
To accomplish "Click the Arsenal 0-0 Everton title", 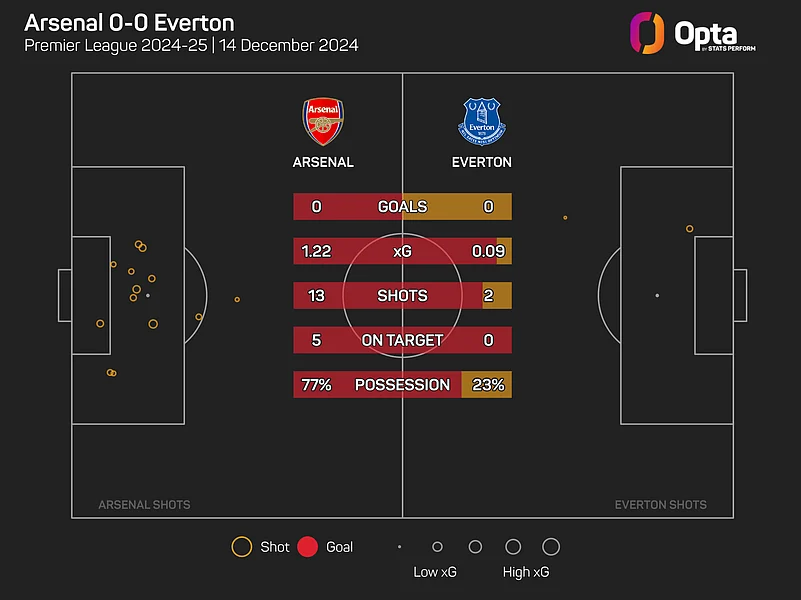I will (129, 22).
